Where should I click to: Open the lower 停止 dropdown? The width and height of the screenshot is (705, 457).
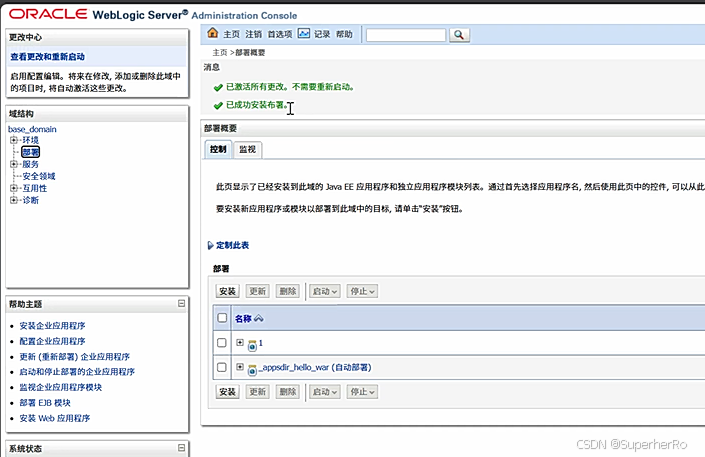coord(362,392)
